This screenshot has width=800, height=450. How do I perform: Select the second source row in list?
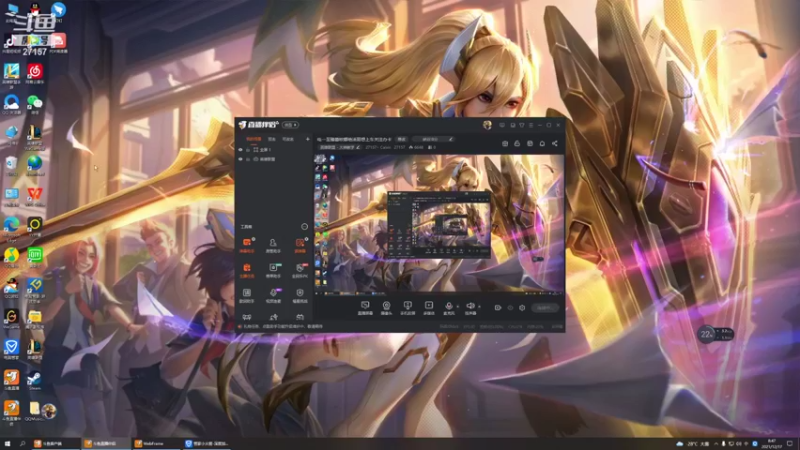274,159
